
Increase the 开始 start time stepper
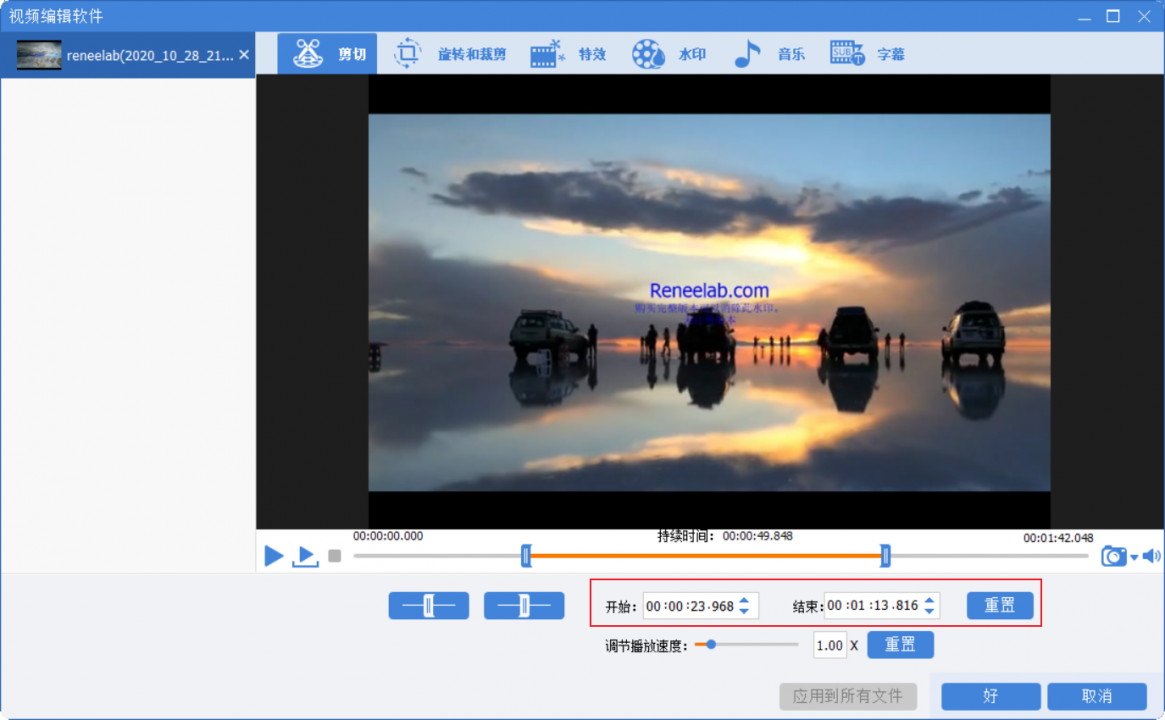pos(745,600)
